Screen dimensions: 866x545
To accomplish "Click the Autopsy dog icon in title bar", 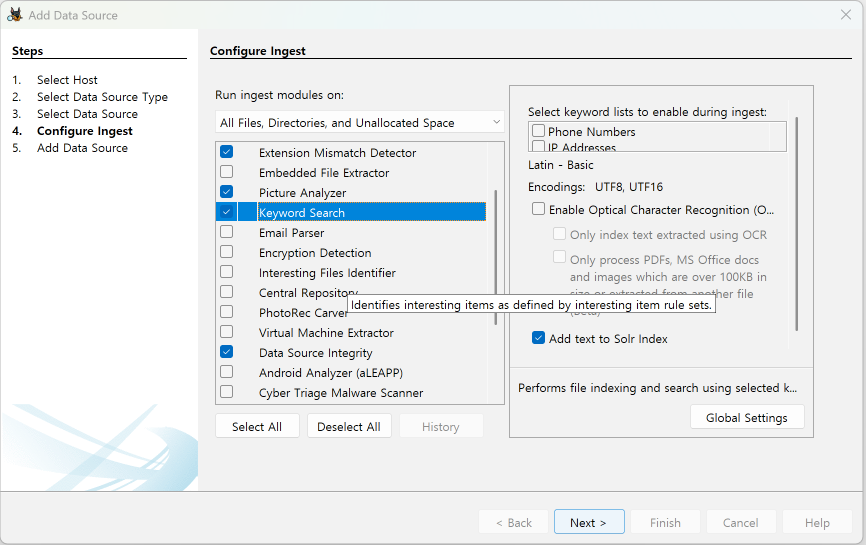I will (x=15, y=15).
